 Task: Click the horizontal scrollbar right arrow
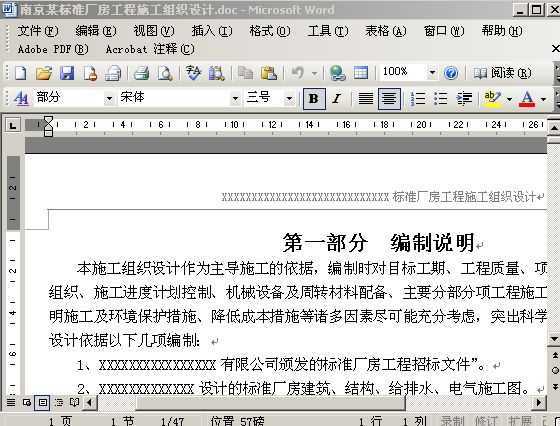539,403
